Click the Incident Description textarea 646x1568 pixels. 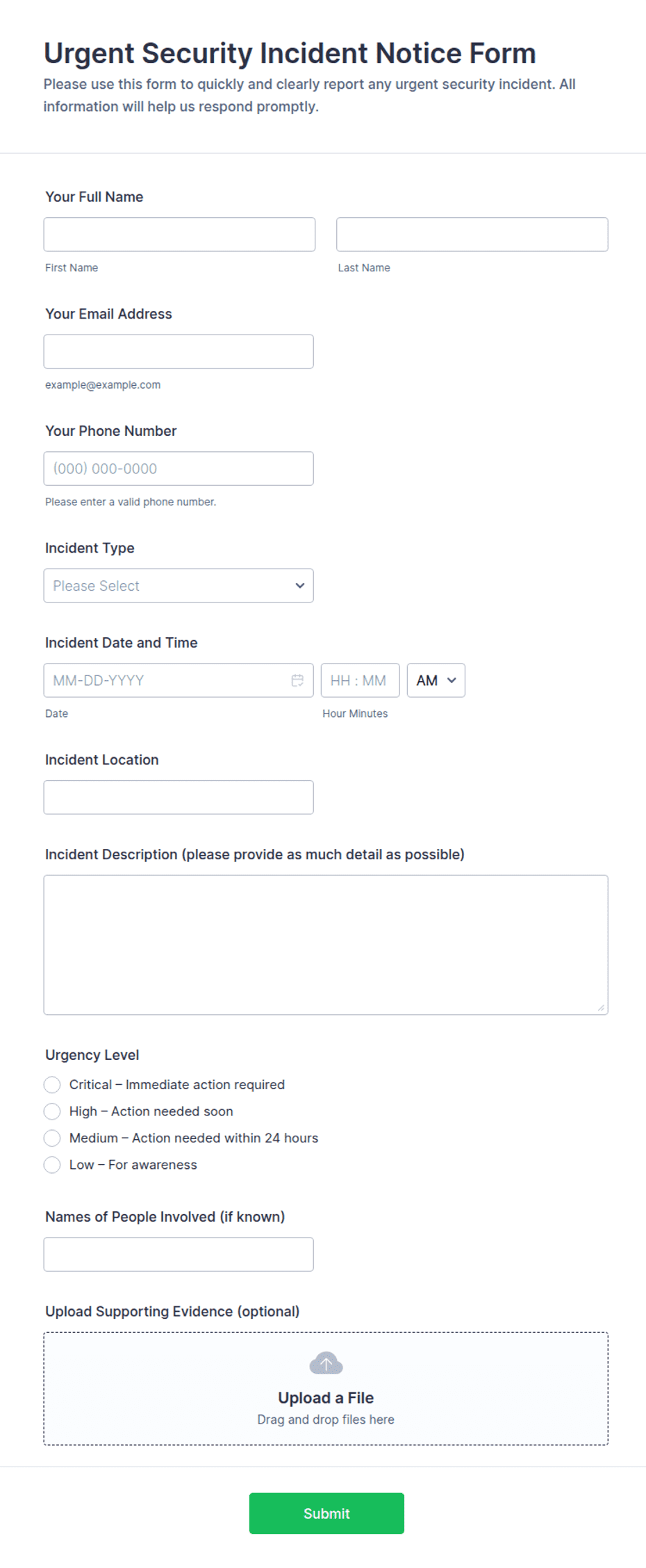326,945
